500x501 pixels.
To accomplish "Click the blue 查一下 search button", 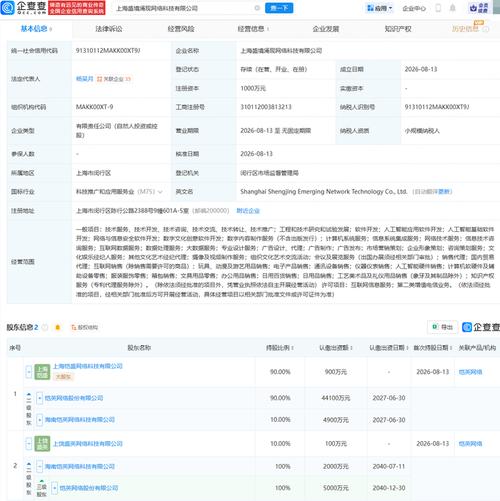I will [x=279, y=8].
